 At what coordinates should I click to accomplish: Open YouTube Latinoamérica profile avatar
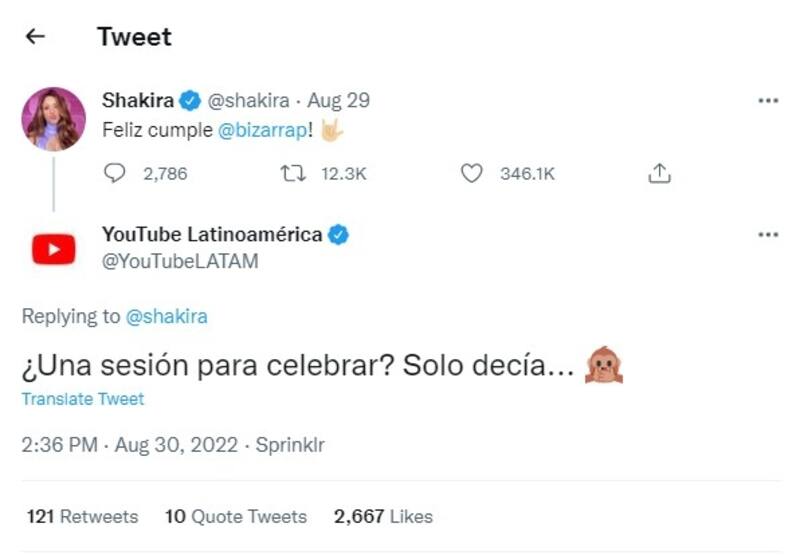tap(54, 248)
